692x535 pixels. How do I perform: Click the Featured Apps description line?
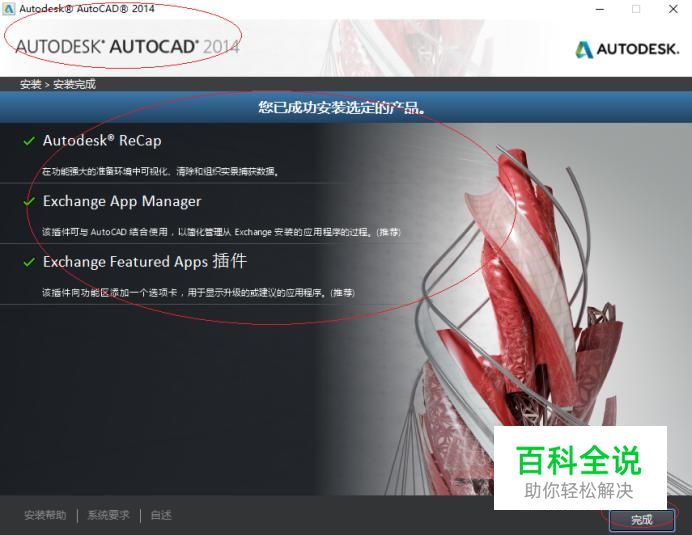click(x=199, y=292)
